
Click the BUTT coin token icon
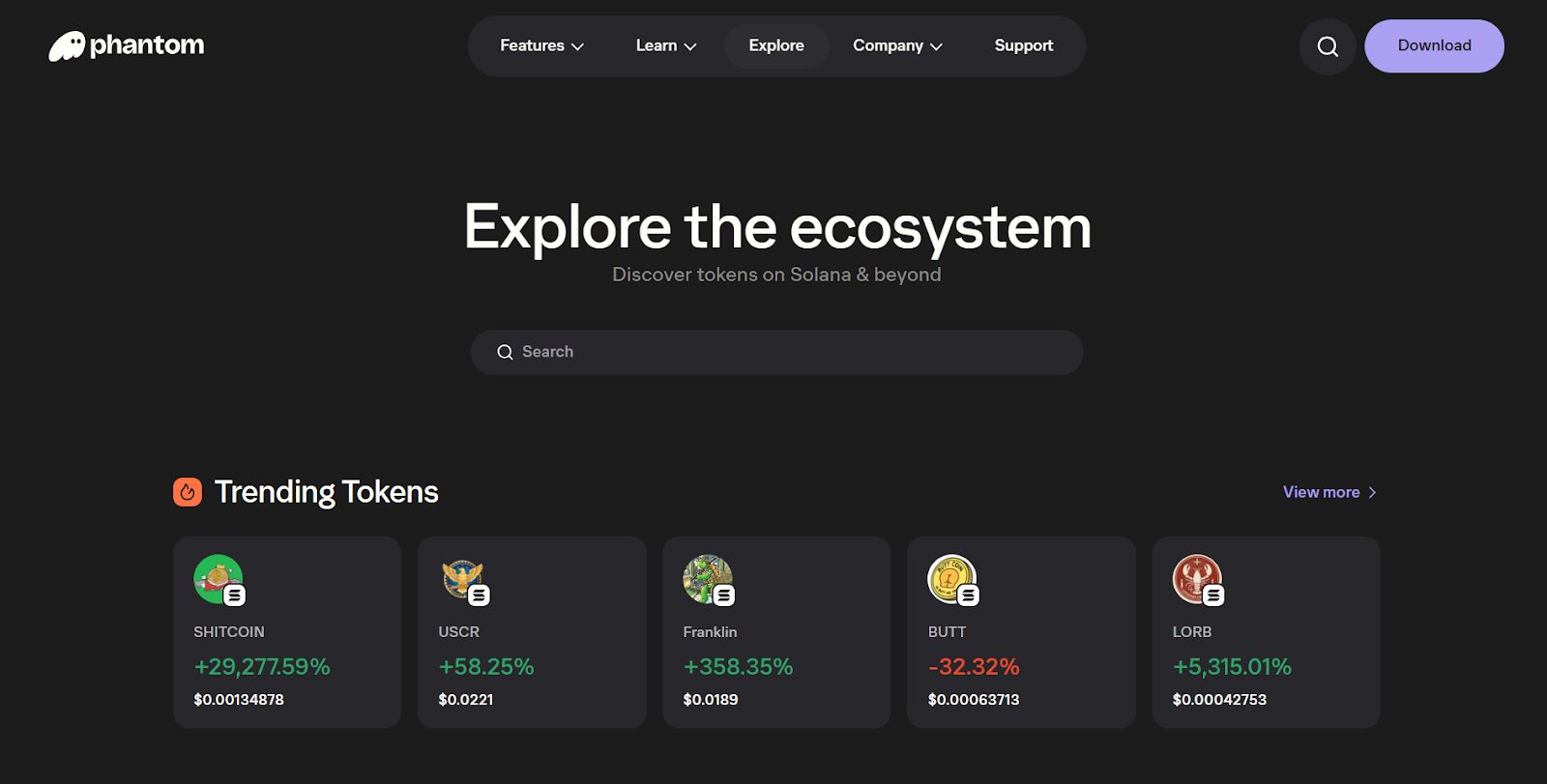coord(951,578)
